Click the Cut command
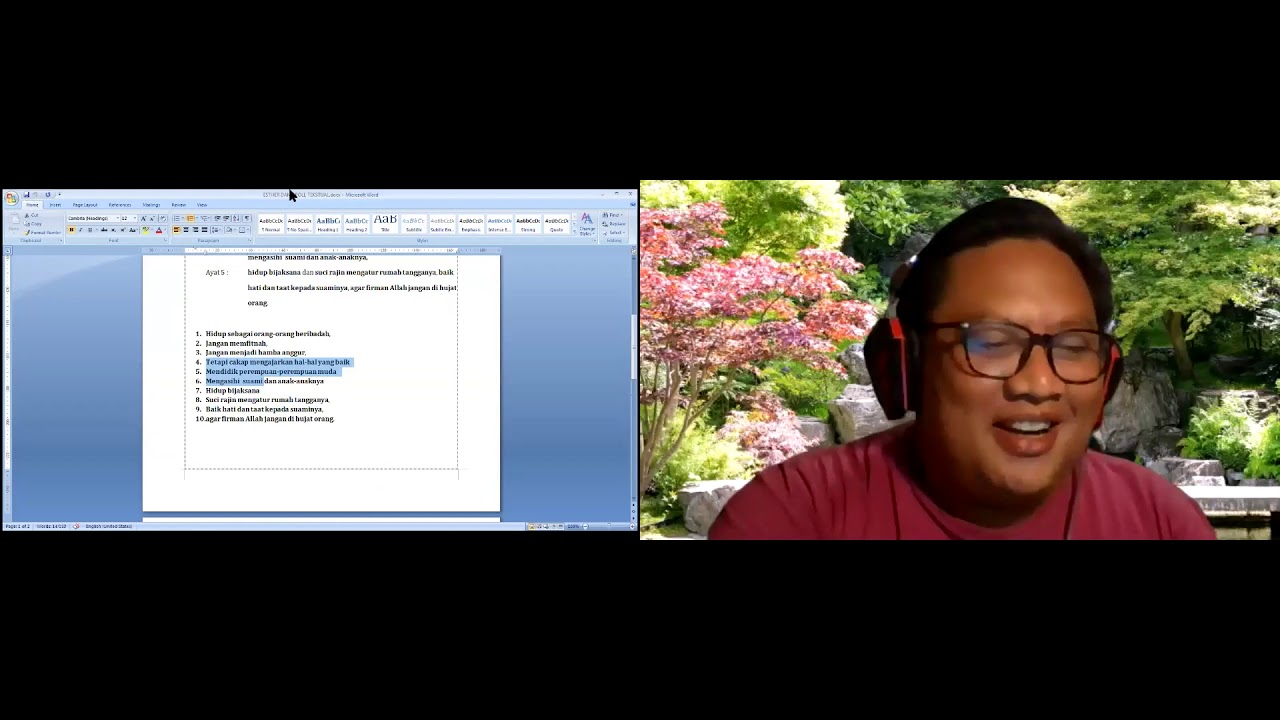 (x=32, y=215)
